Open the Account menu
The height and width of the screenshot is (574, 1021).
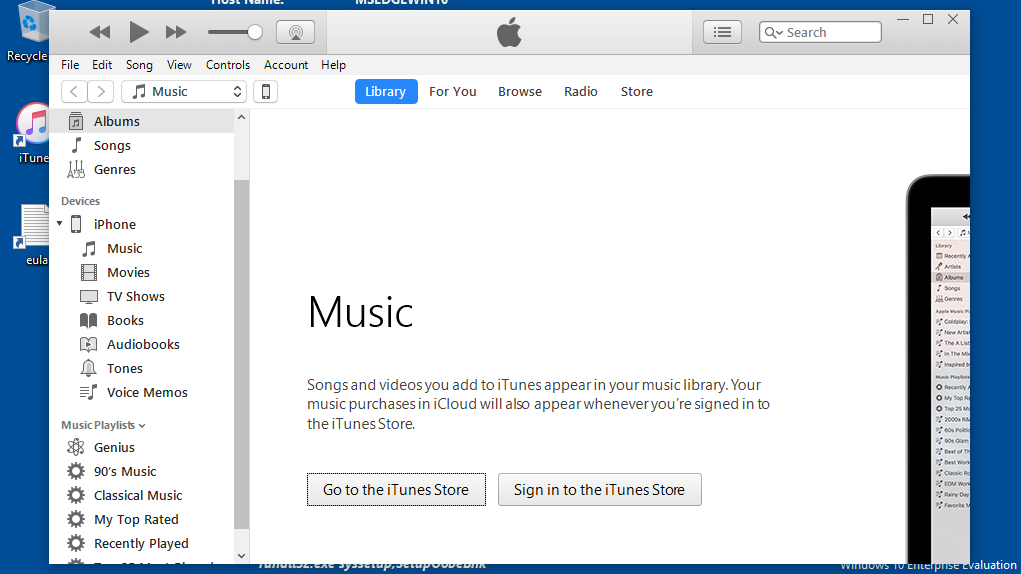(286, 65)
